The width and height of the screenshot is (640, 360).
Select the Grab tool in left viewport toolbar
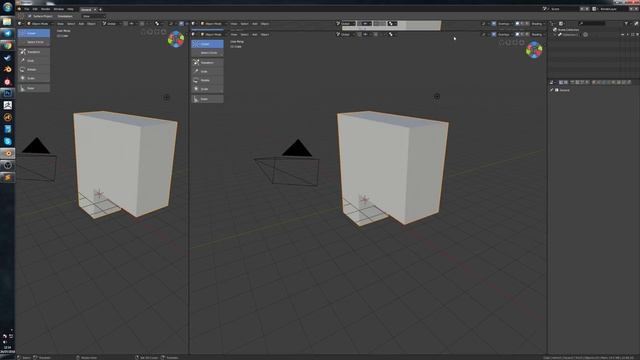[34, 60]
